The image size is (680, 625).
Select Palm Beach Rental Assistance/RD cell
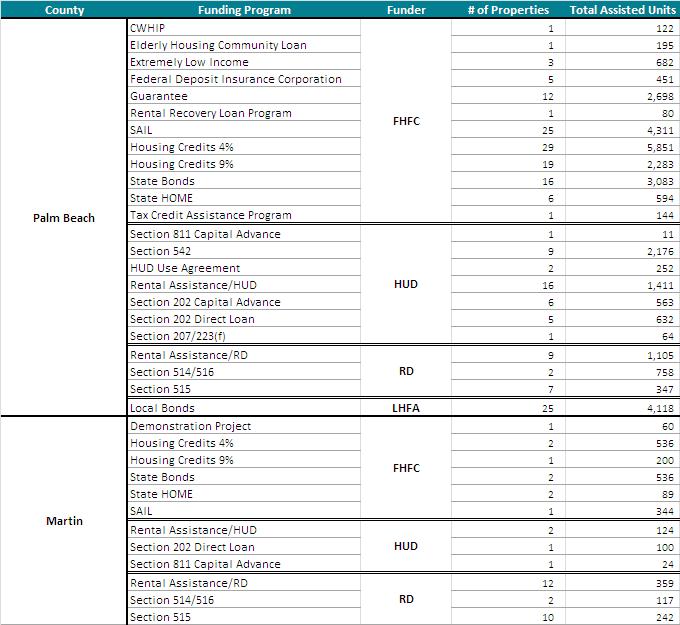244,355
